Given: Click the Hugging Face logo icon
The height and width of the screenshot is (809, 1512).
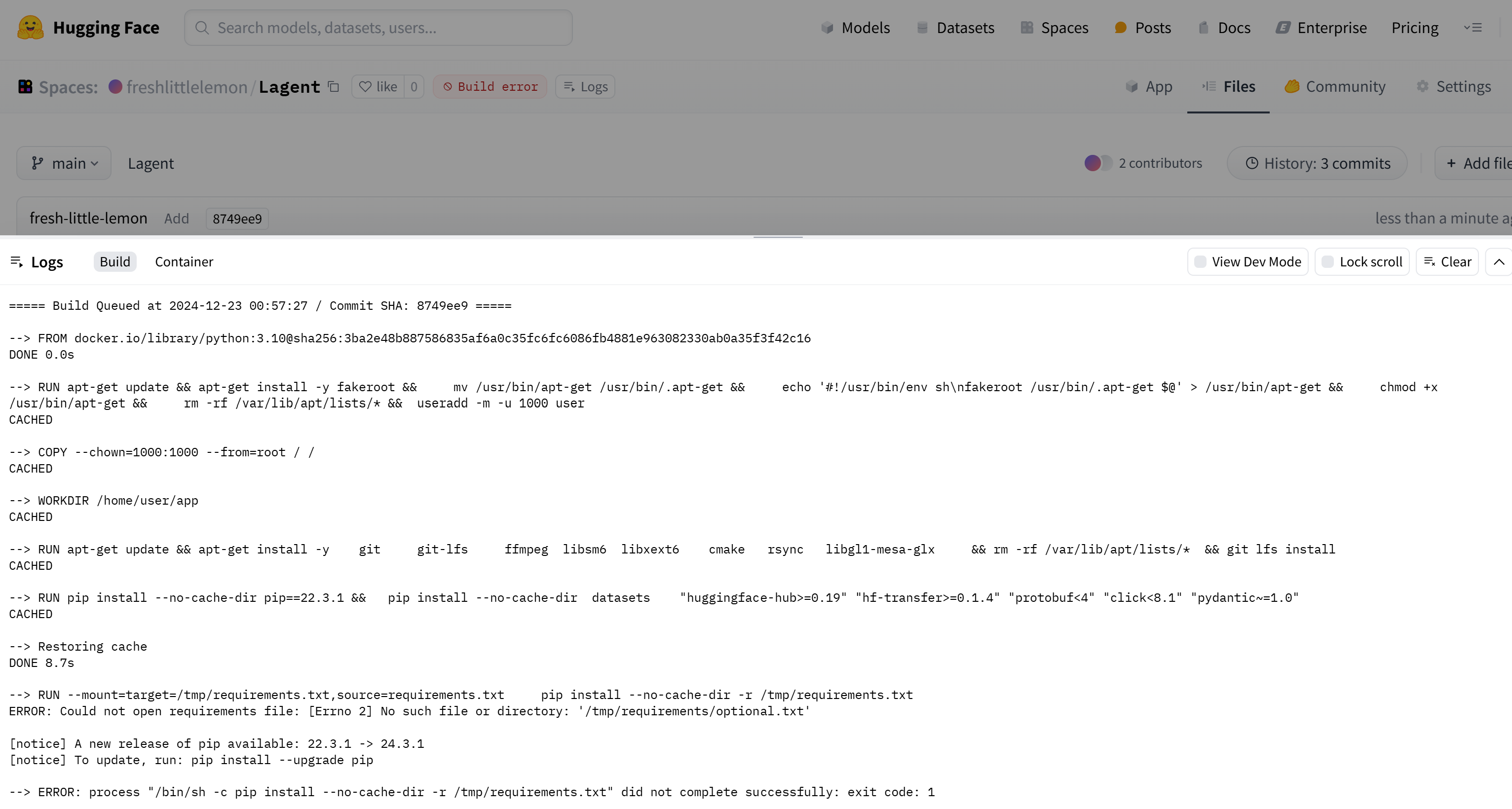Looking at the screenshot, I should point(30,28).
